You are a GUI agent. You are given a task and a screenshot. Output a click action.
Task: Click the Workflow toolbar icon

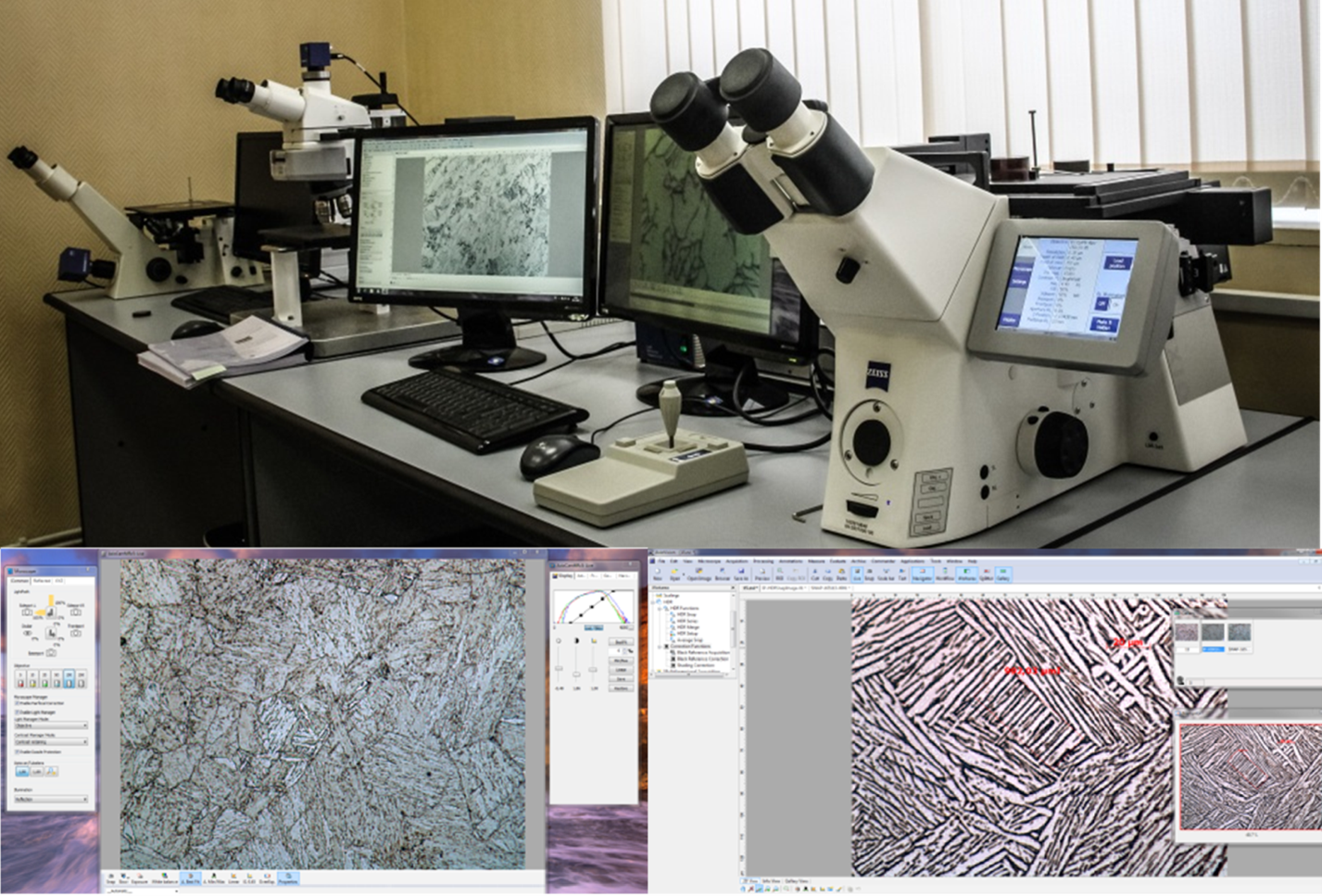tap(945, 574)
